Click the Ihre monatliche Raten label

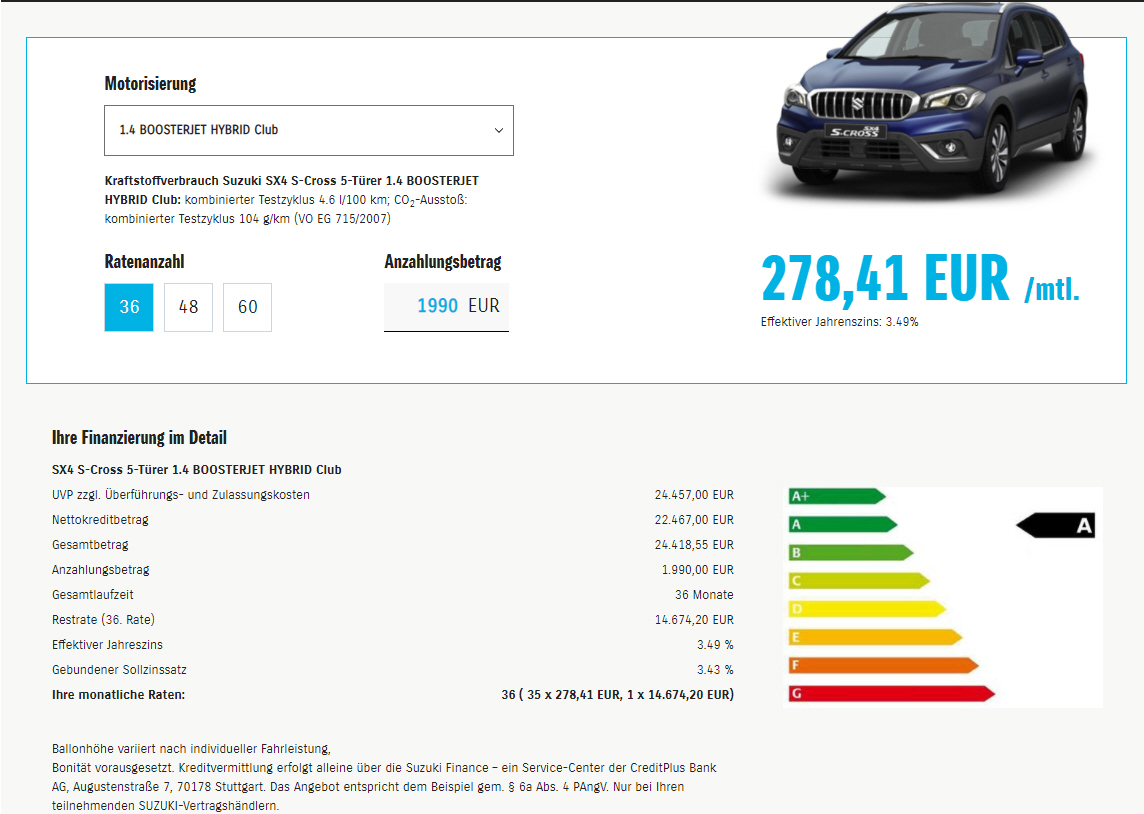[118, 695]
